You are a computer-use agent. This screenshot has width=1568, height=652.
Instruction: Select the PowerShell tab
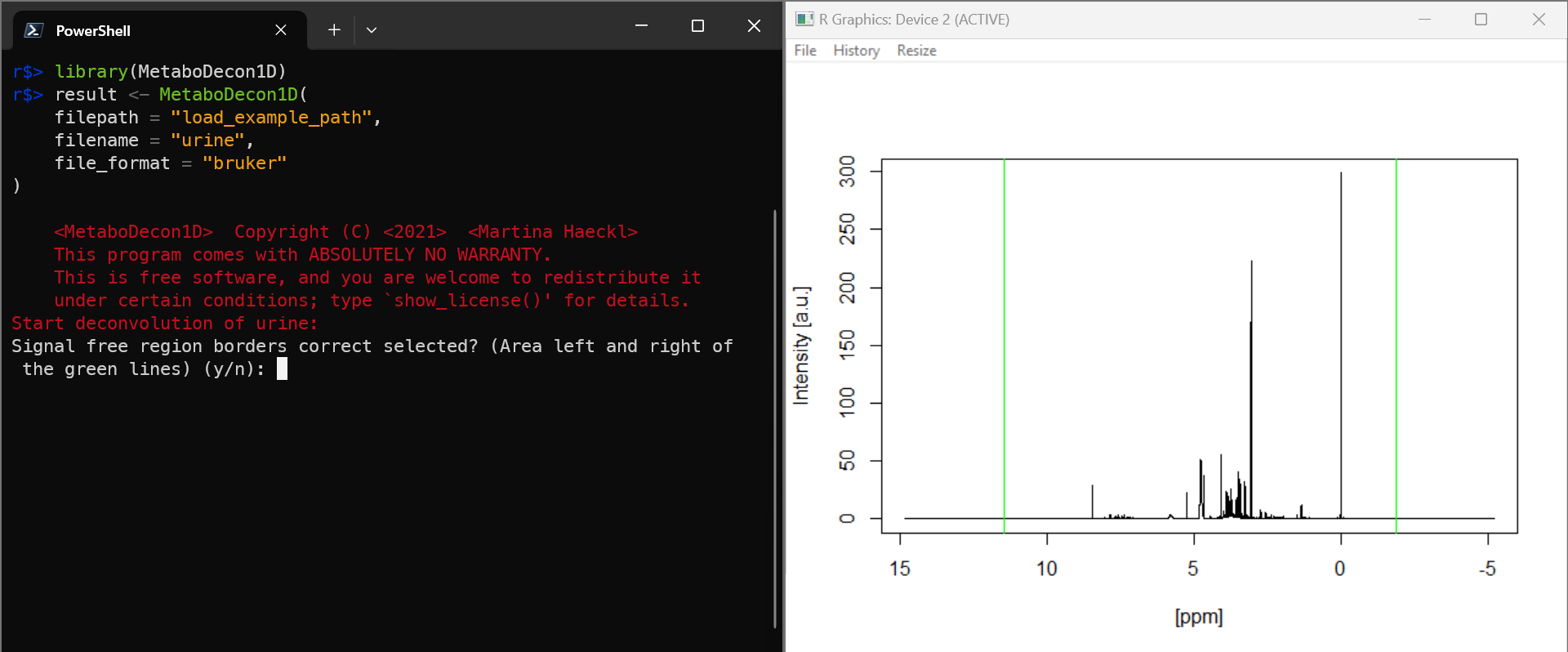pyautogui.click(x=160, y=30)
